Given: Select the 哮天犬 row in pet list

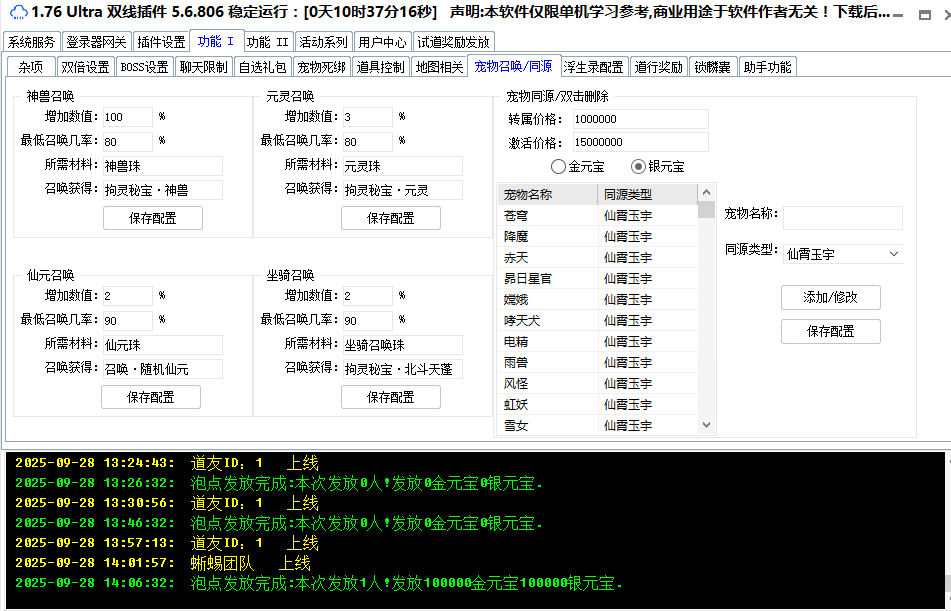Looking at the screenshot, I should click(x=548, y=320).
